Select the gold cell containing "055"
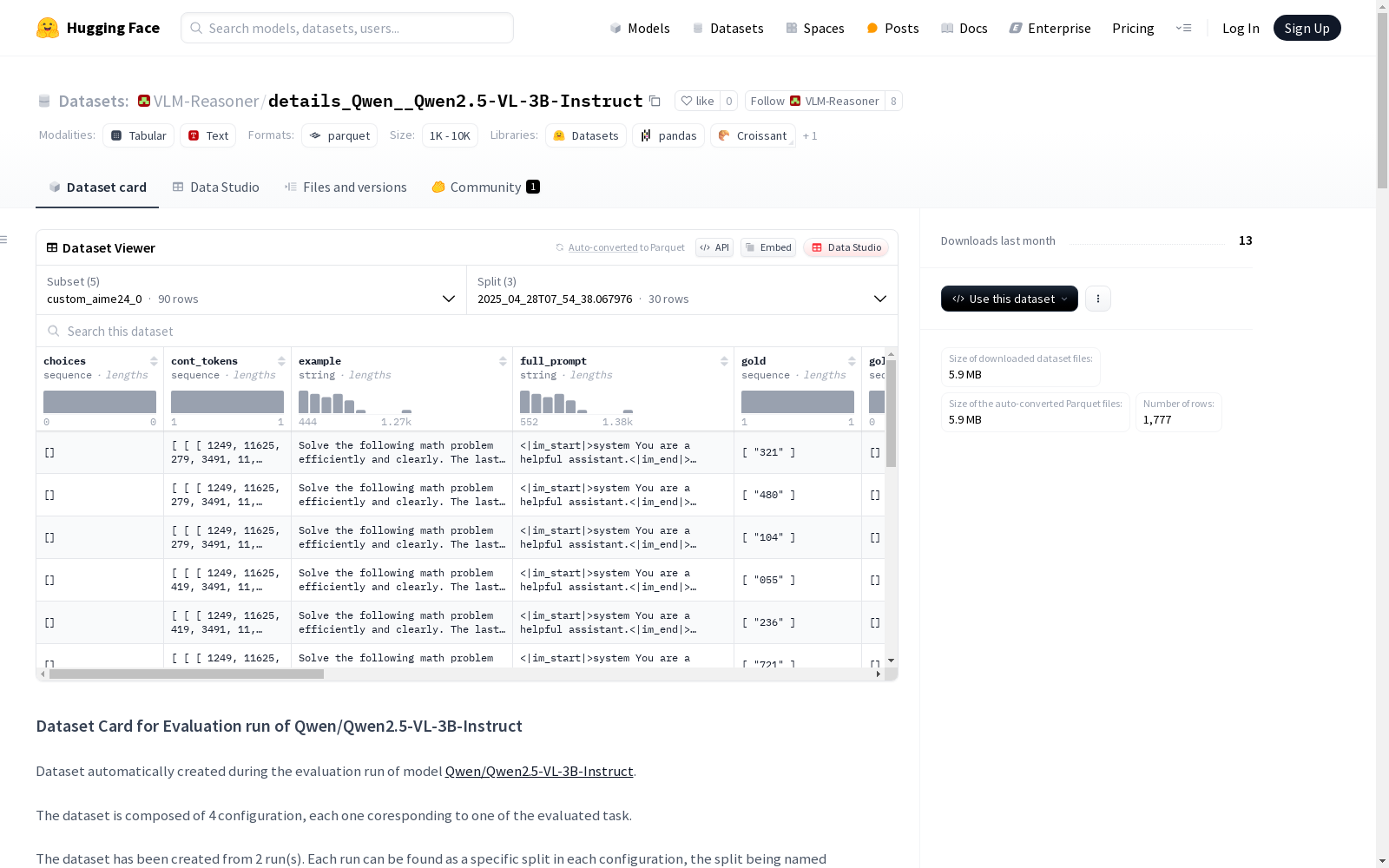Image resolution: width=1389 pixels, height=868 pixels. tap(798, 580)
